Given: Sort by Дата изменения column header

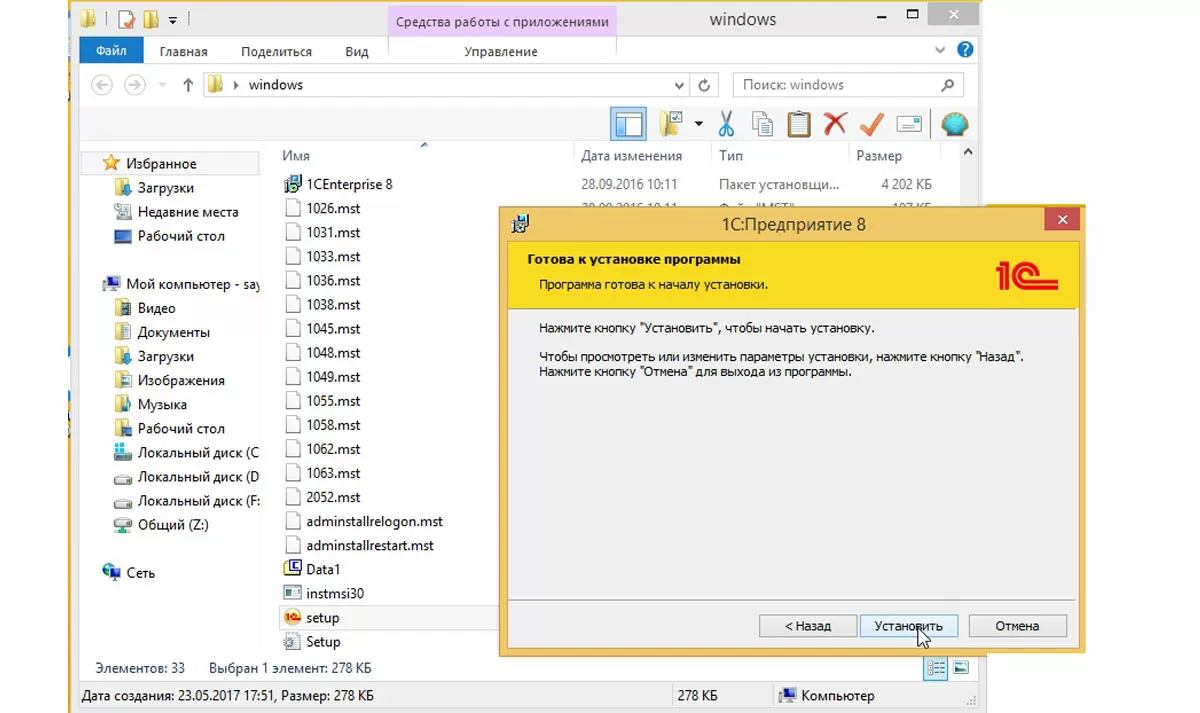Looking at the screenshot, I should pyautogui.click(x=631, y=156).
